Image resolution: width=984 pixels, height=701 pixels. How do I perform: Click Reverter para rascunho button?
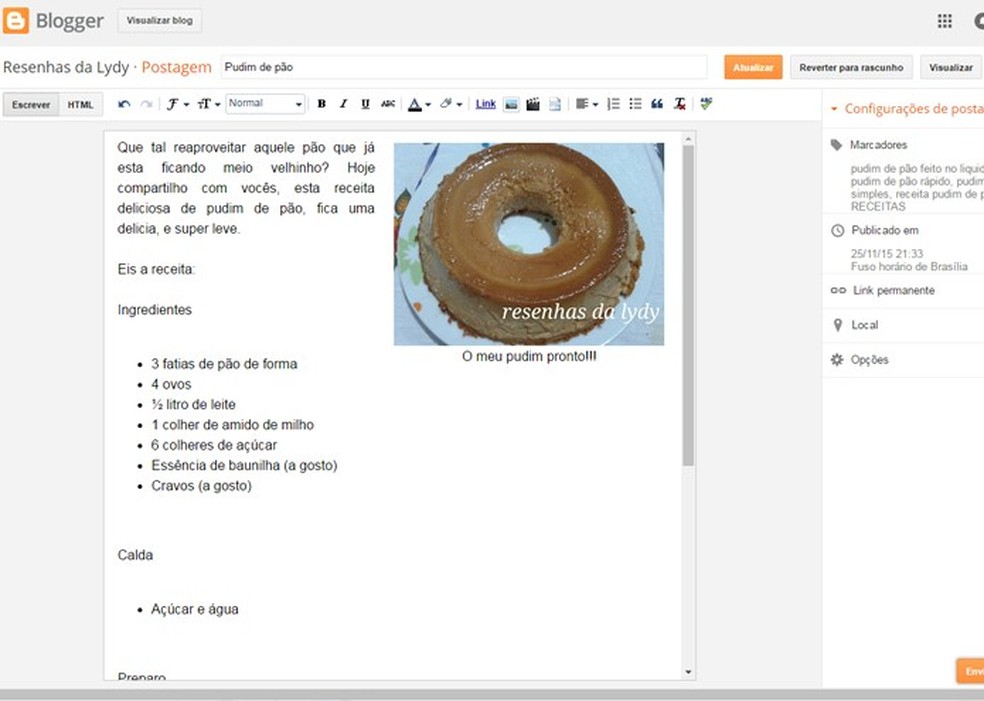pyautogui.click(x=851, y=67)
